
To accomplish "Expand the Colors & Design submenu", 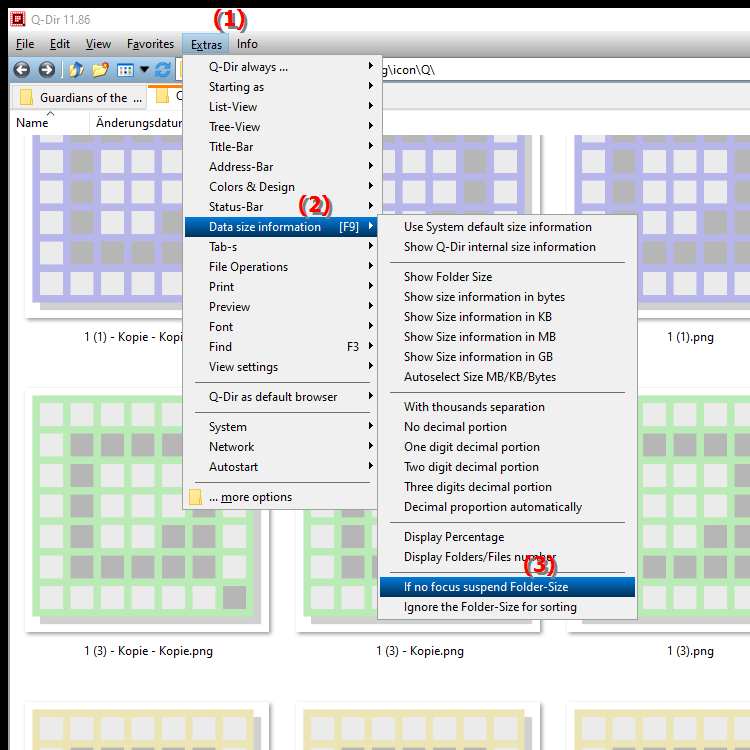I will pyautogui.click(x=281, y=187).
